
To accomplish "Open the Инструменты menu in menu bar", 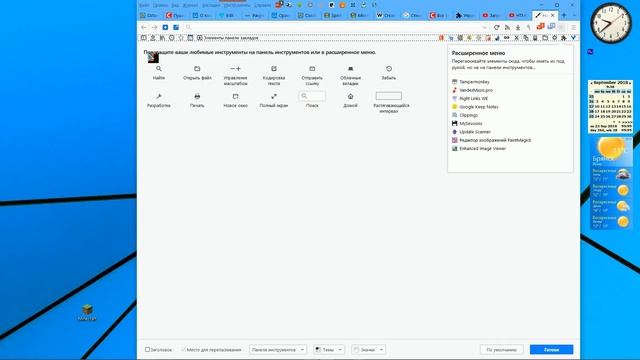I will tap(237, 5).
